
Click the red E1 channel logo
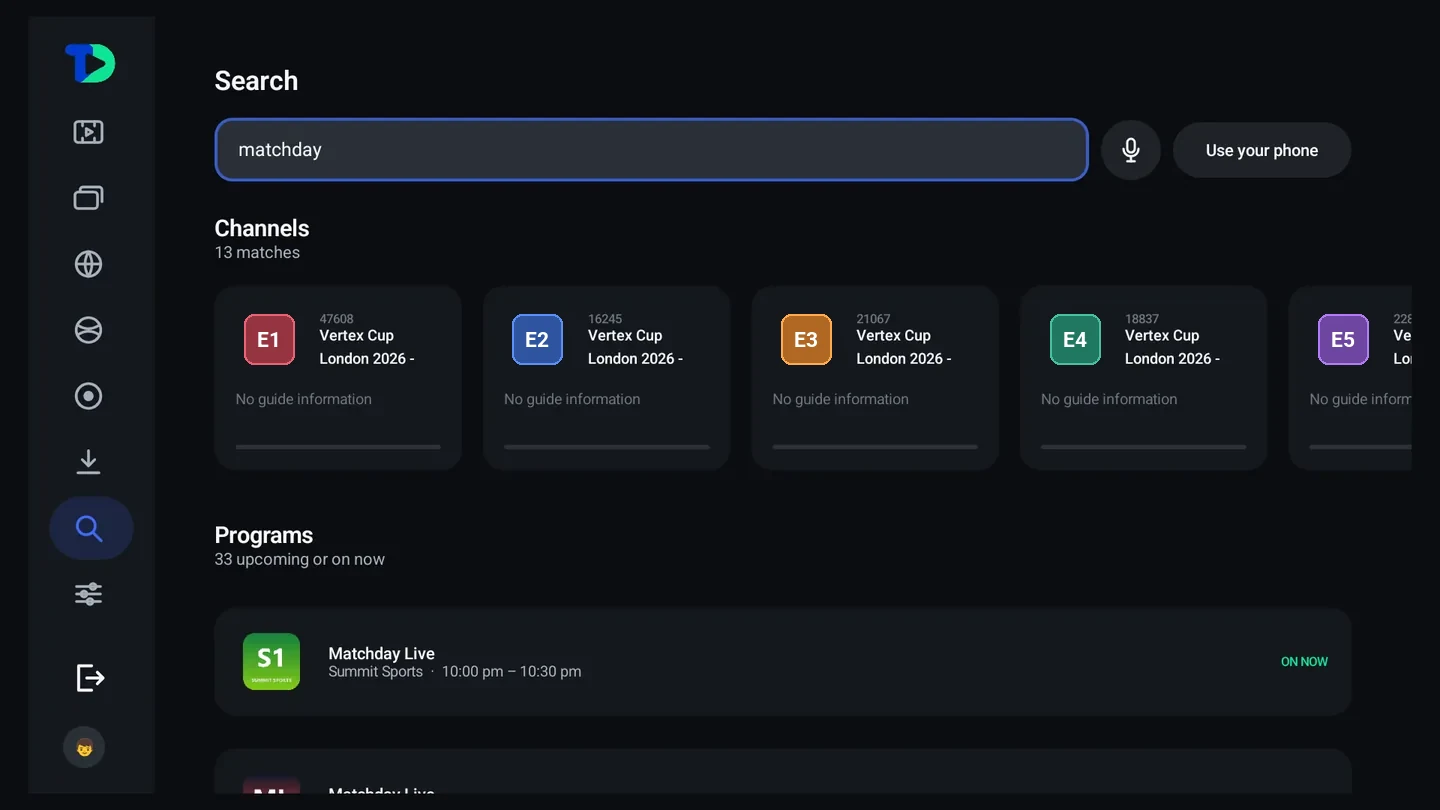[x=269, y=340]
